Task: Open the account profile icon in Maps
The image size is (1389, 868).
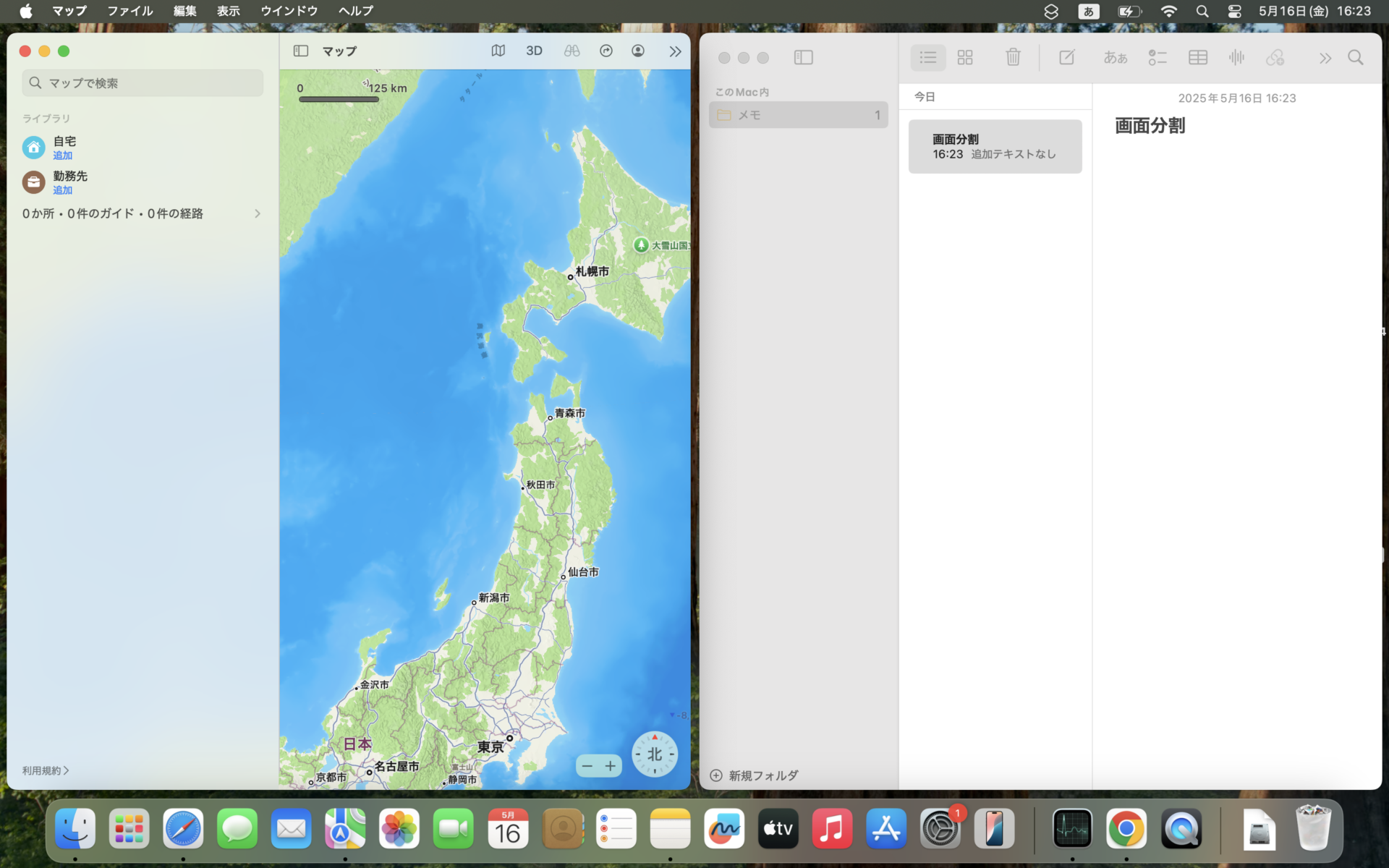Action: pyautogui.click(x=638, y=51)
